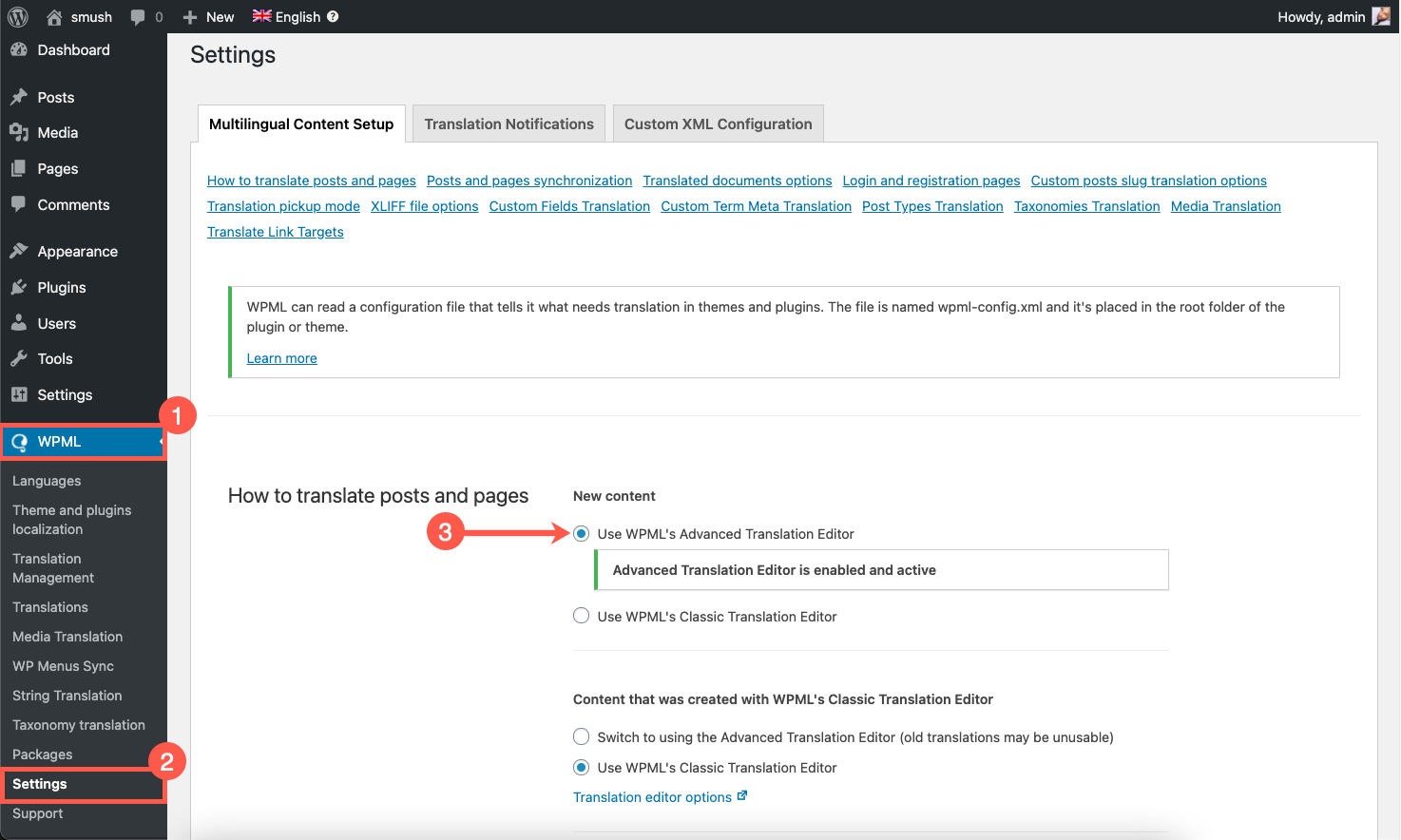The image size is (1401, 840).
Task: Click Translation pickup mode link
Action: click(283, 206)
